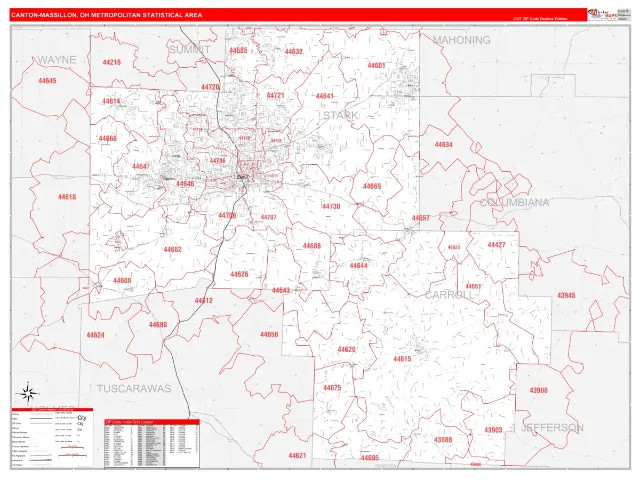Click the ZIP Code index table header
Viewport: 640px width, 480px height.
point(152,422)
